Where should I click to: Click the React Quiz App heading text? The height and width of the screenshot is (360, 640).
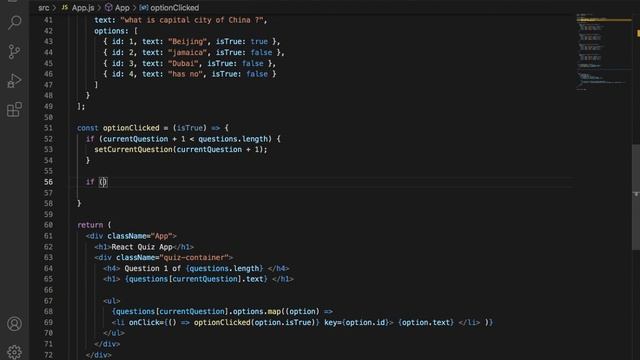click(142, 247)
